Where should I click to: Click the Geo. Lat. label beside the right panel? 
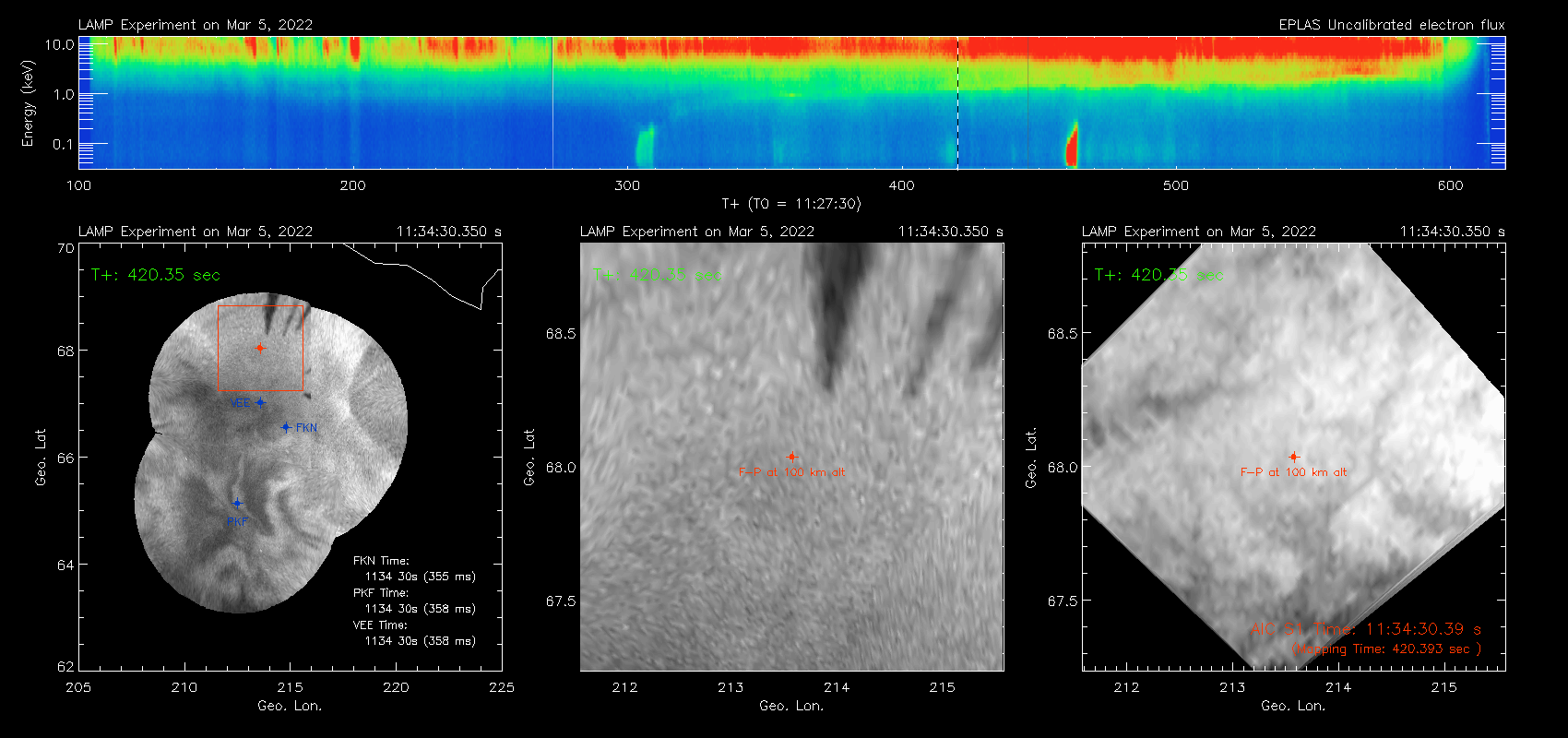click(x=1031, y=457)
